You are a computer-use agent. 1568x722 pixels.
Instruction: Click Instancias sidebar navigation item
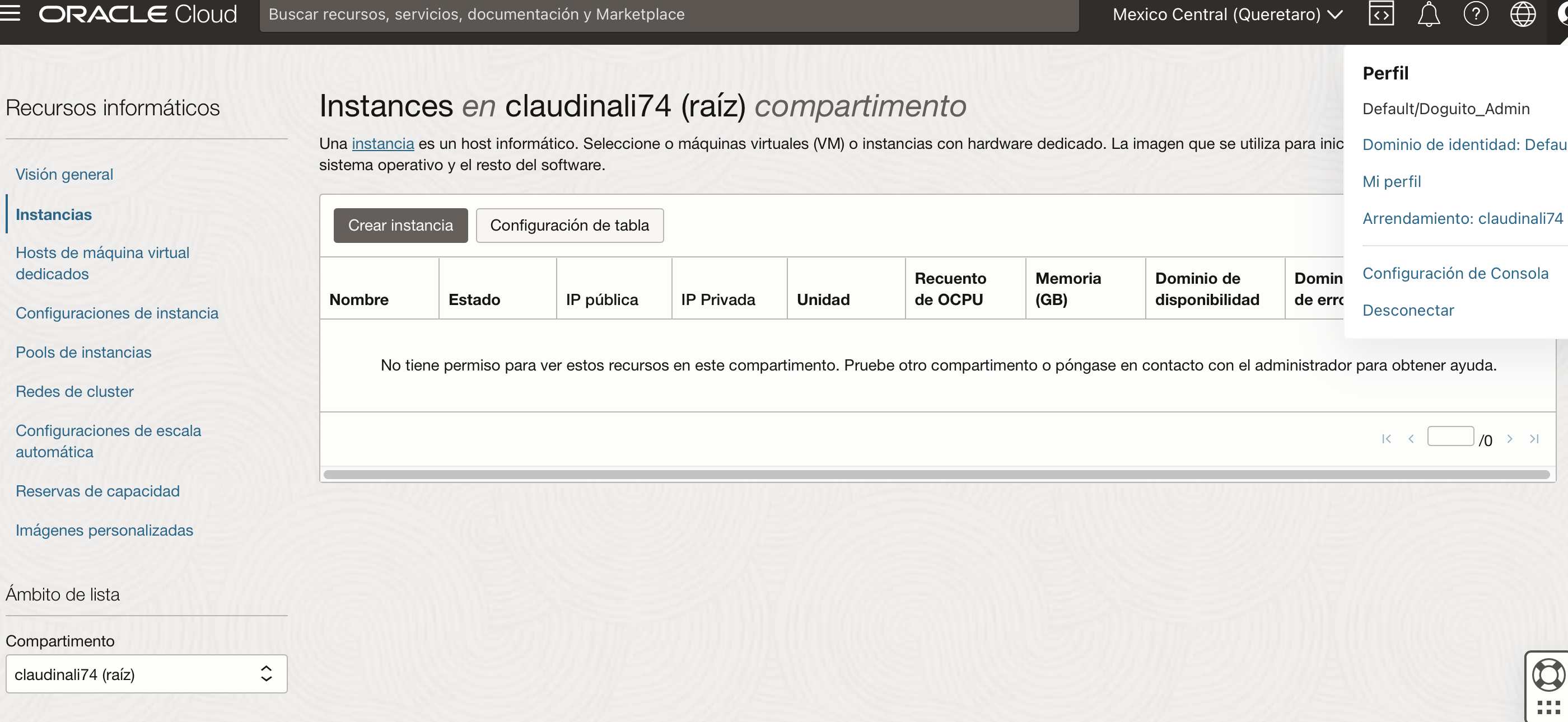tap(53, 213)
